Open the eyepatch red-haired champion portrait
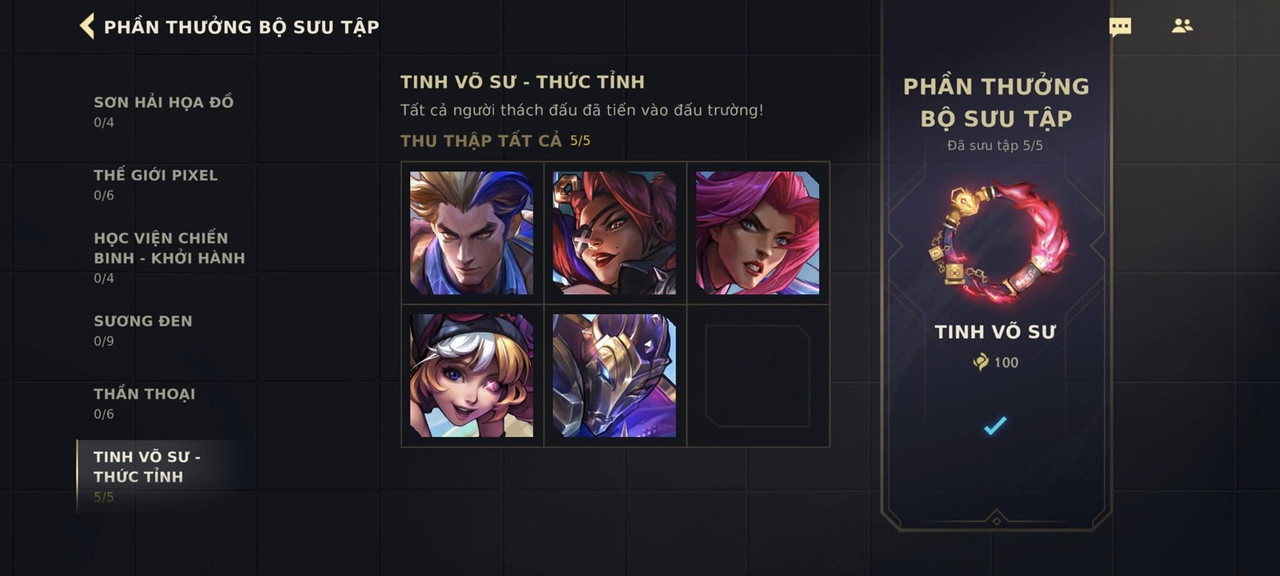The height and width of the screenshot is (576, 1280). pyautogui.click(x=615, y=233)
